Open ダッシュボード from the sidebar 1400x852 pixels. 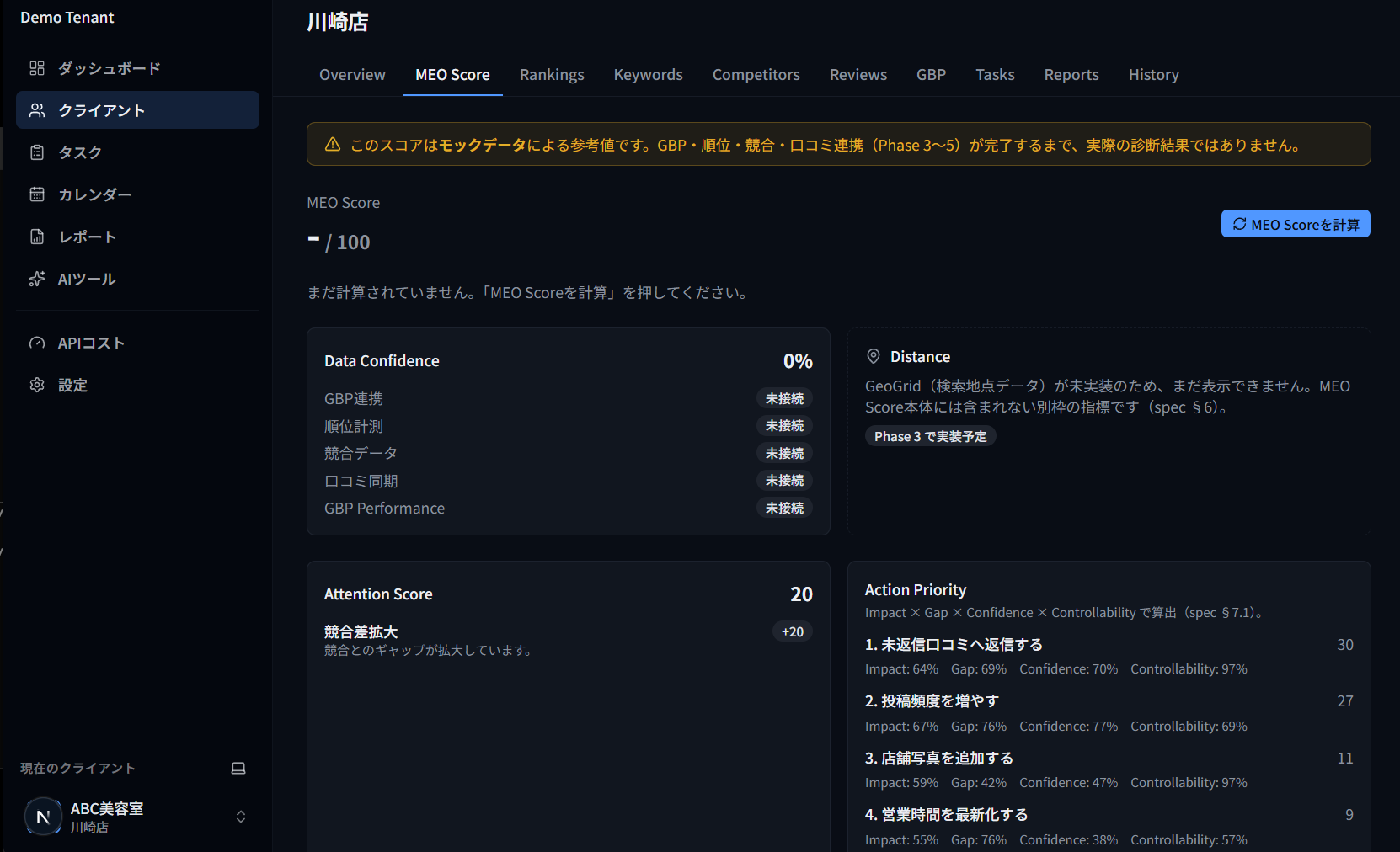[x=137, y=68]
